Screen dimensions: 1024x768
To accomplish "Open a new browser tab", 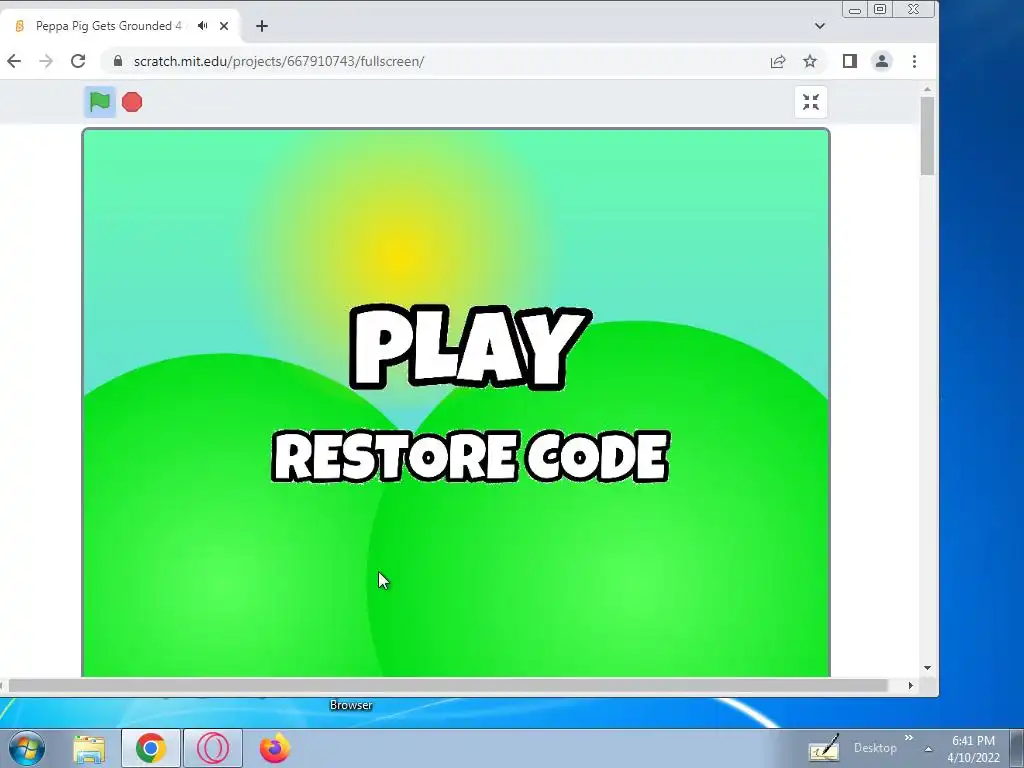I will [x=262, y=26].
